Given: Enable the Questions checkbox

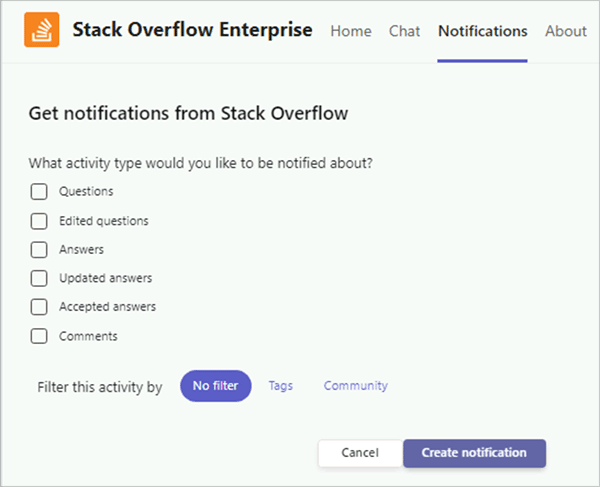Looking at the screenshot, I should click(x=39, y=192).
